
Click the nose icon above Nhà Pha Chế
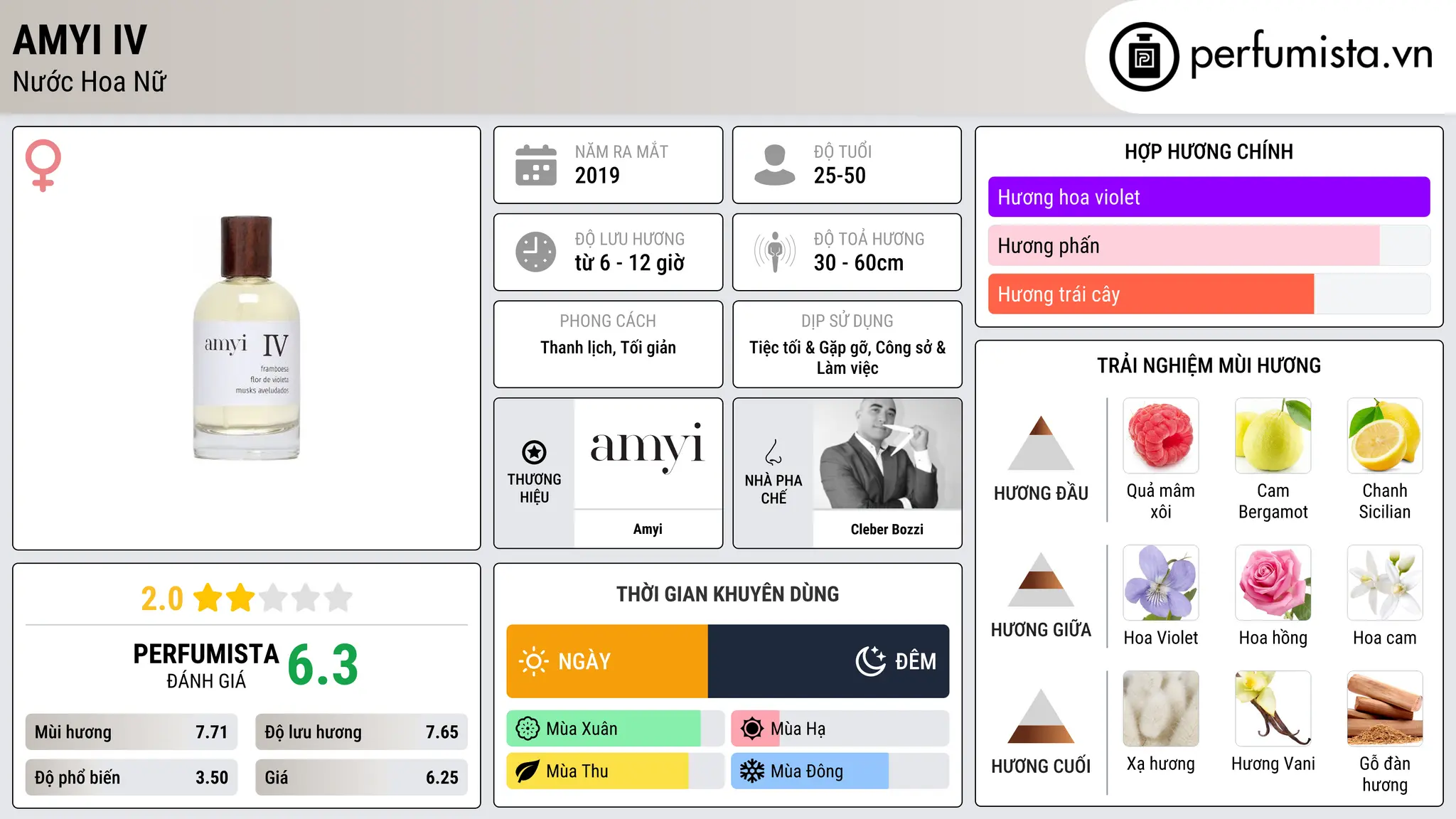click(773, 452)
